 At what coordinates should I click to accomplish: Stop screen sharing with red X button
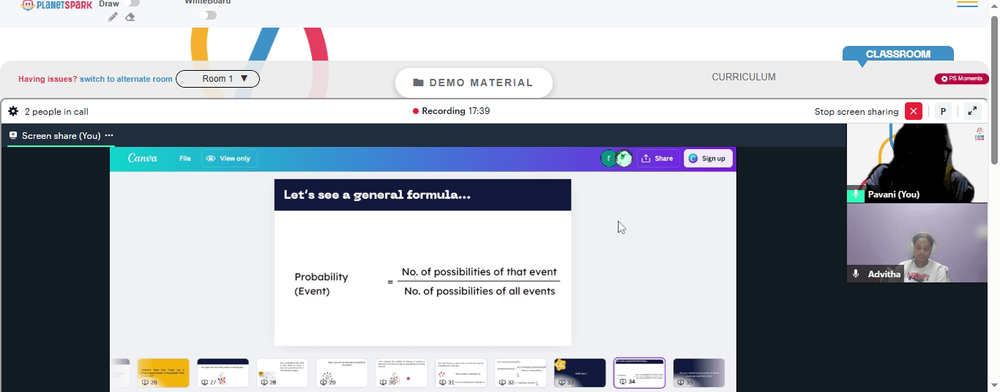[914, 111]
